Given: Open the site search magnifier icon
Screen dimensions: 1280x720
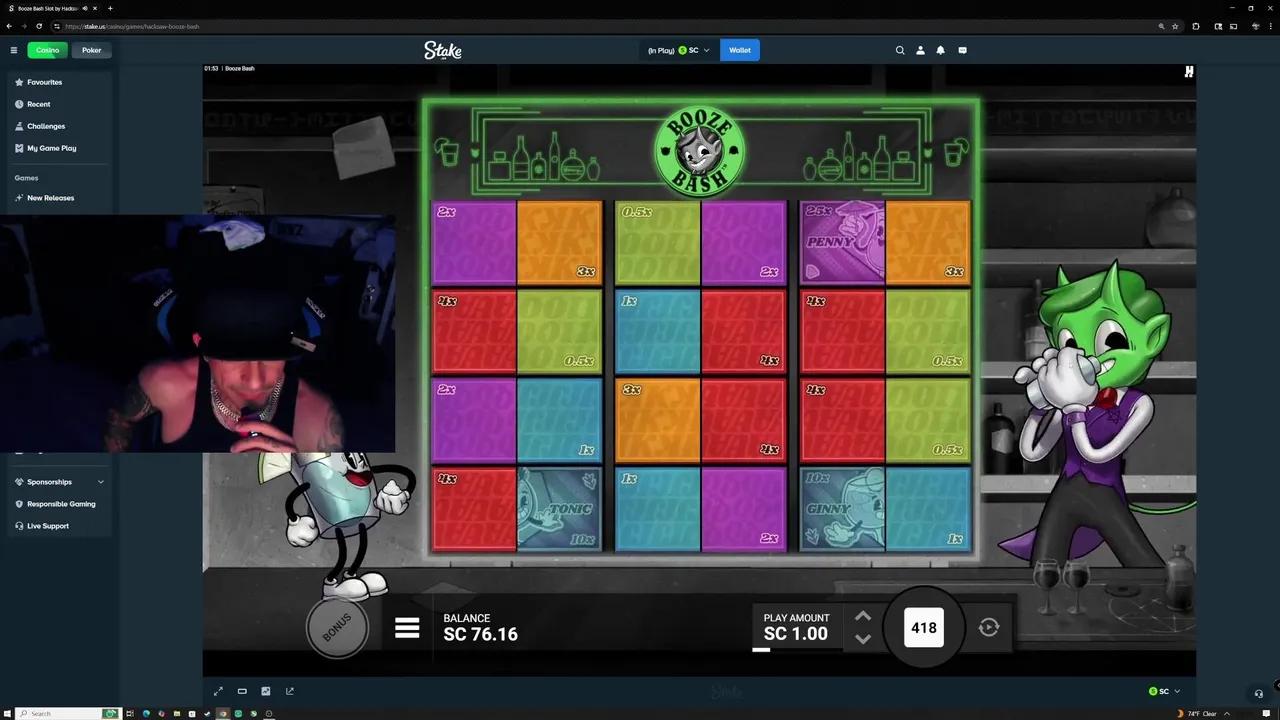Looking at the screenshot, I should [900, 50].
